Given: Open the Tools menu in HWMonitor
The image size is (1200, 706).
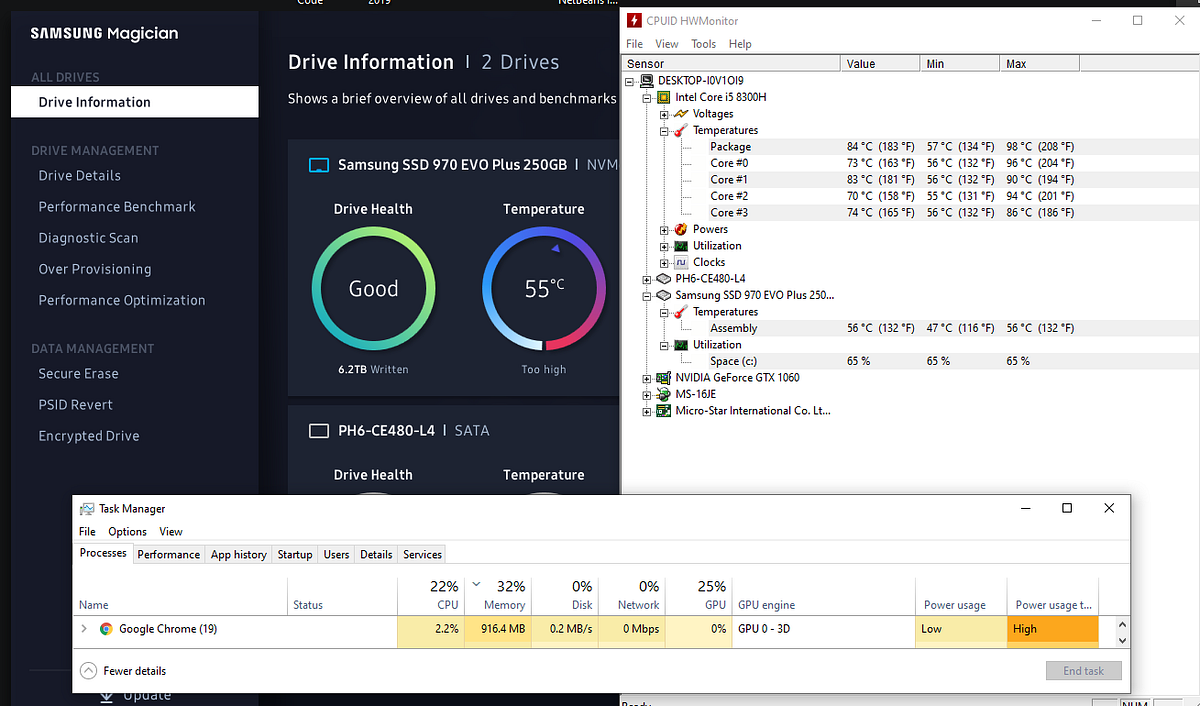Looking at the screenshot, I should click(x=703, y=44).
